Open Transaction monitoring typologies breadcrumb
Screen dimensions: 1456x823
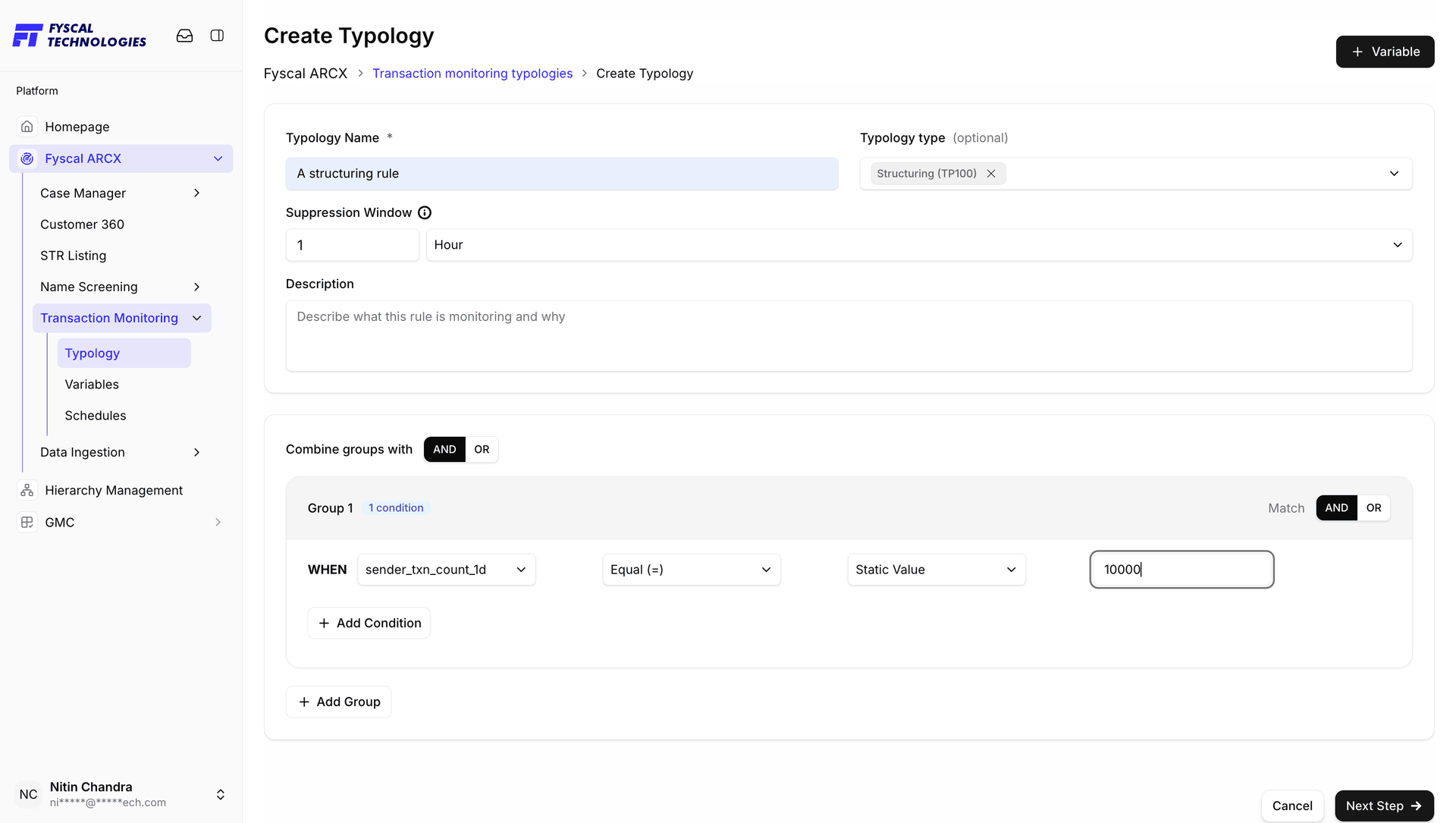pyautogui.click(x=472, y=74)
